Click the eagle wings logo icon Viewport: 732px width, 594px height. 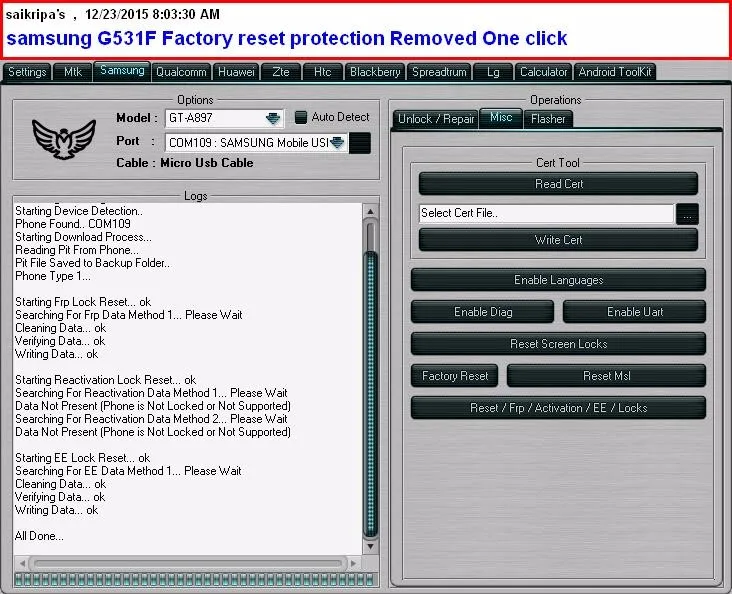[64, 139]
